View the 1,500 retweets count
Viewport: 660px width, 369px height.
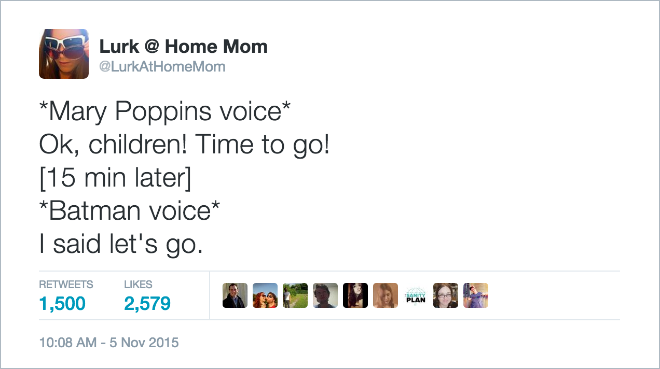click(62, 303)
